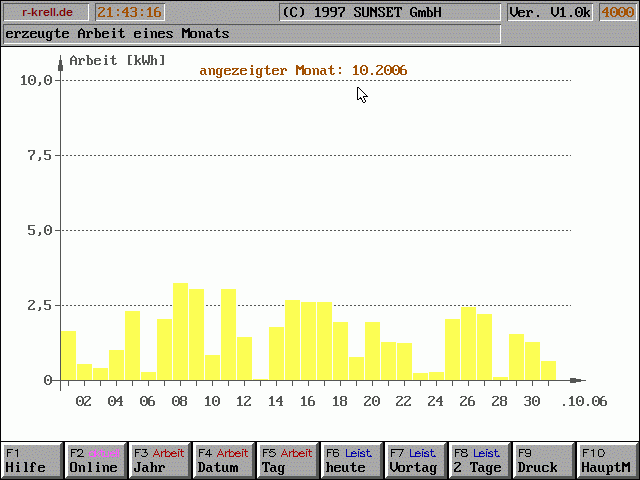
Task: Click the r-krell.de label box
Action: [47, 12]
